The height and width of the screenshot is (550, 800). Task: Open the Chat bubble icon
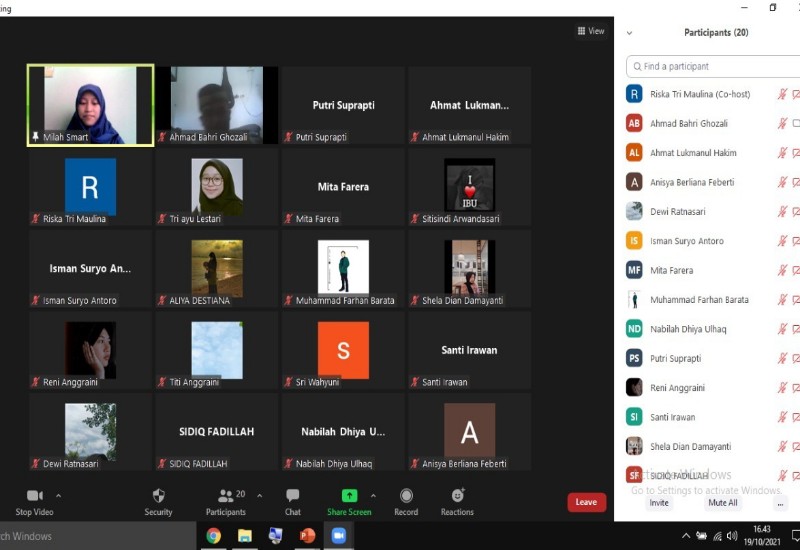(x=293, y=495)
